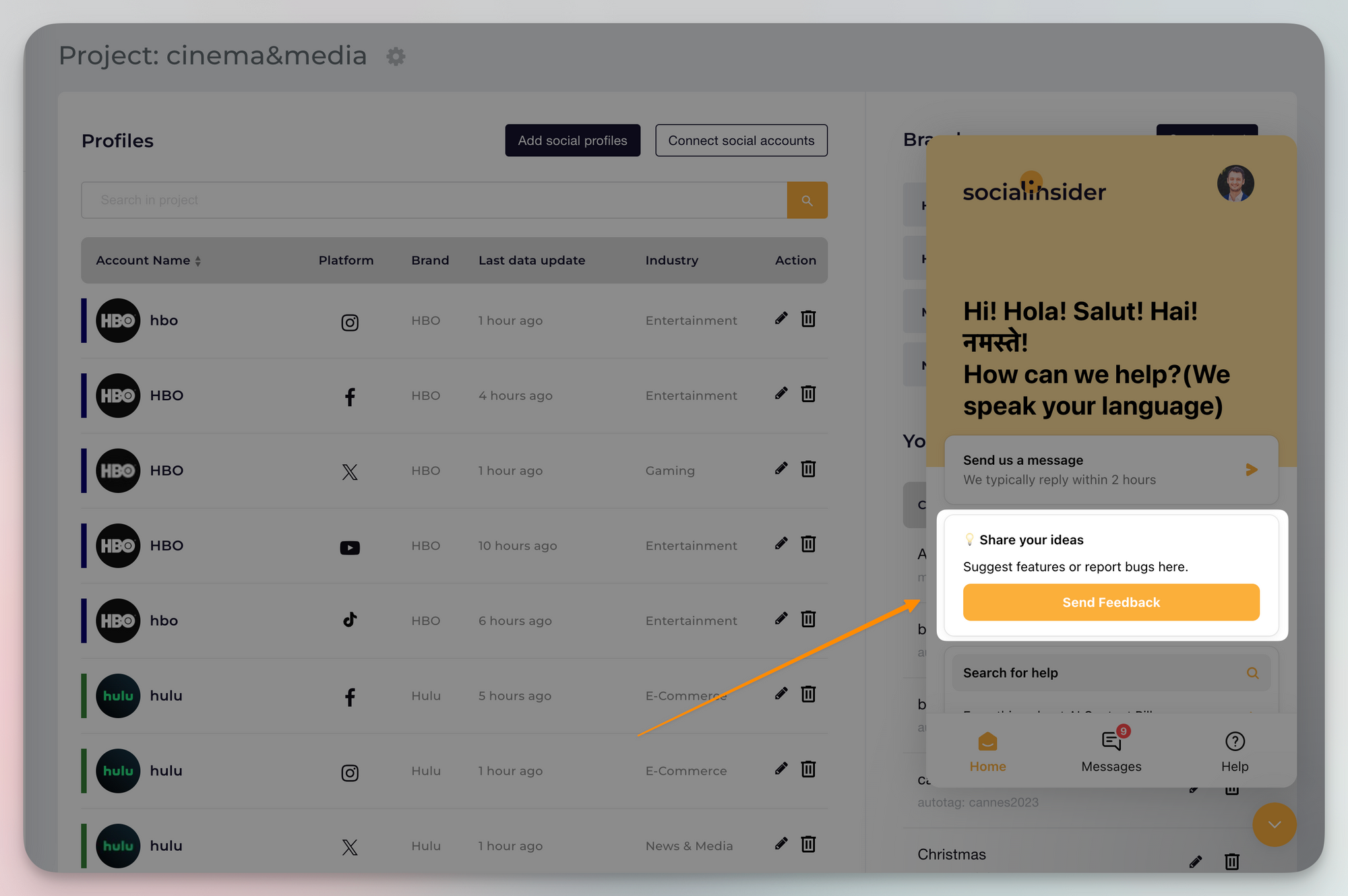This screenshot has height=896, width=1348.
Task: Click 'News & Media' industry cell
Action: pyautogui.click(x=689, y=845)
